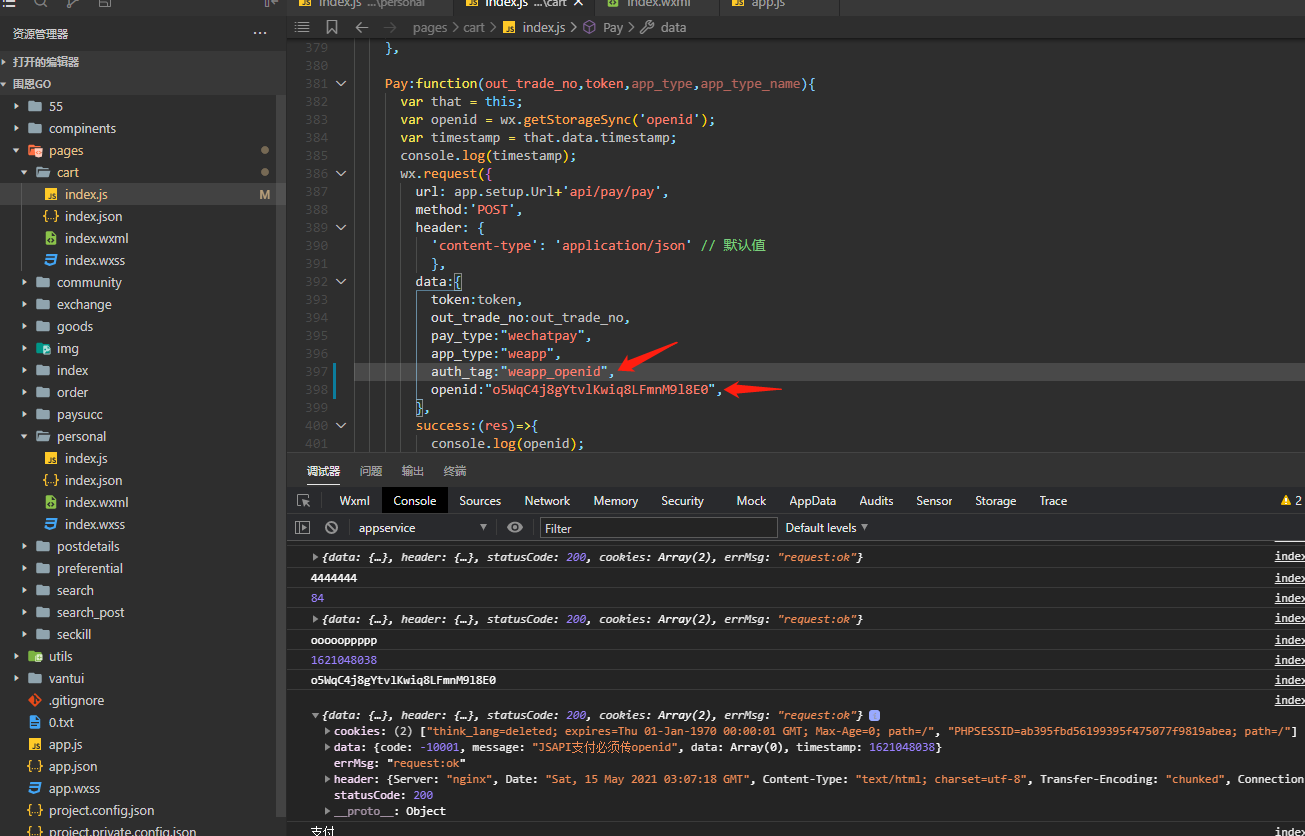Image resolution: width=1305 pixels, height=836 pixels.
Task: Click the green folder icon of utils
Action: (35, 656)
